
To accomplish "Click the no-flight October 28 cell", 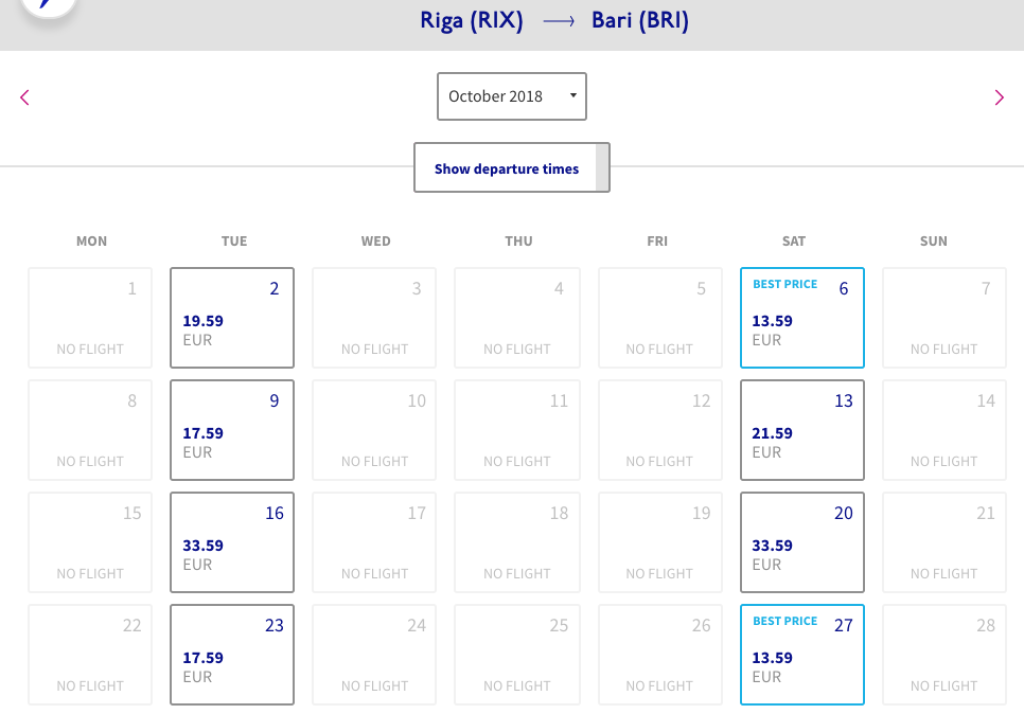I will click(x=944, y=654).
